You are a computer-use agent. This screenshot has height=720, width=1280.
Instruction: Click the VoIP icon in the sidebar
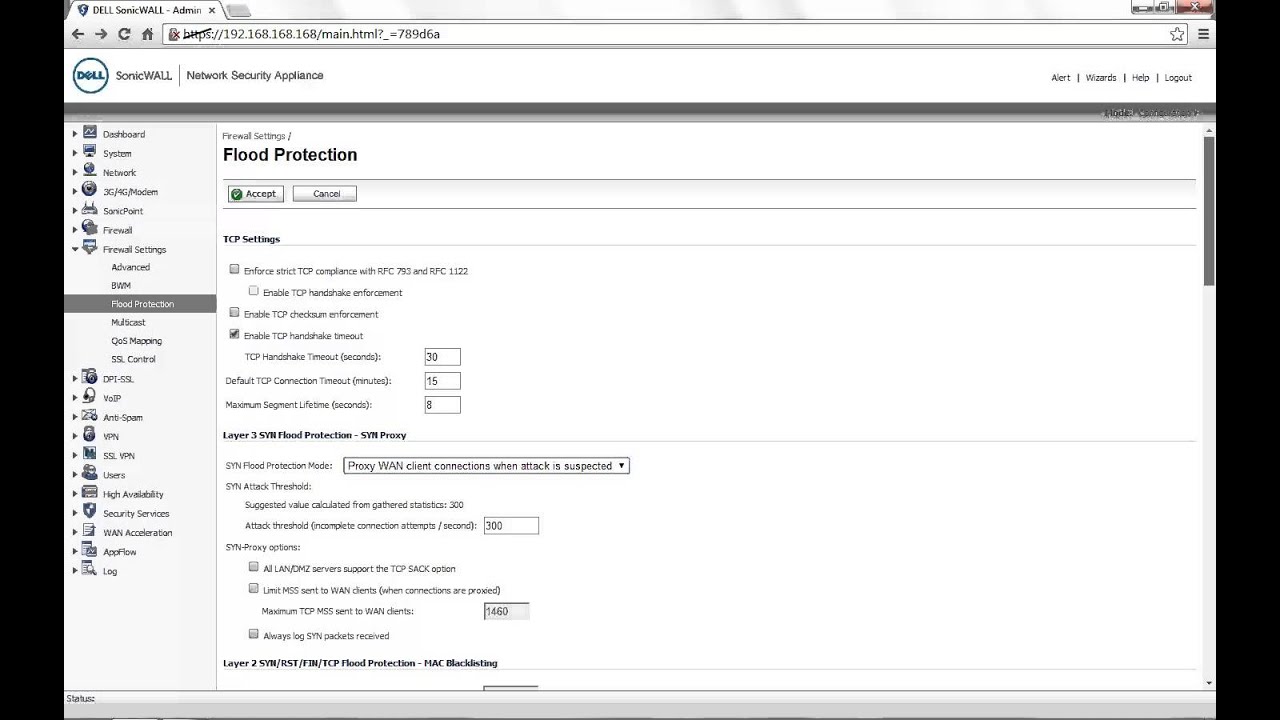[x=90, y=397]
